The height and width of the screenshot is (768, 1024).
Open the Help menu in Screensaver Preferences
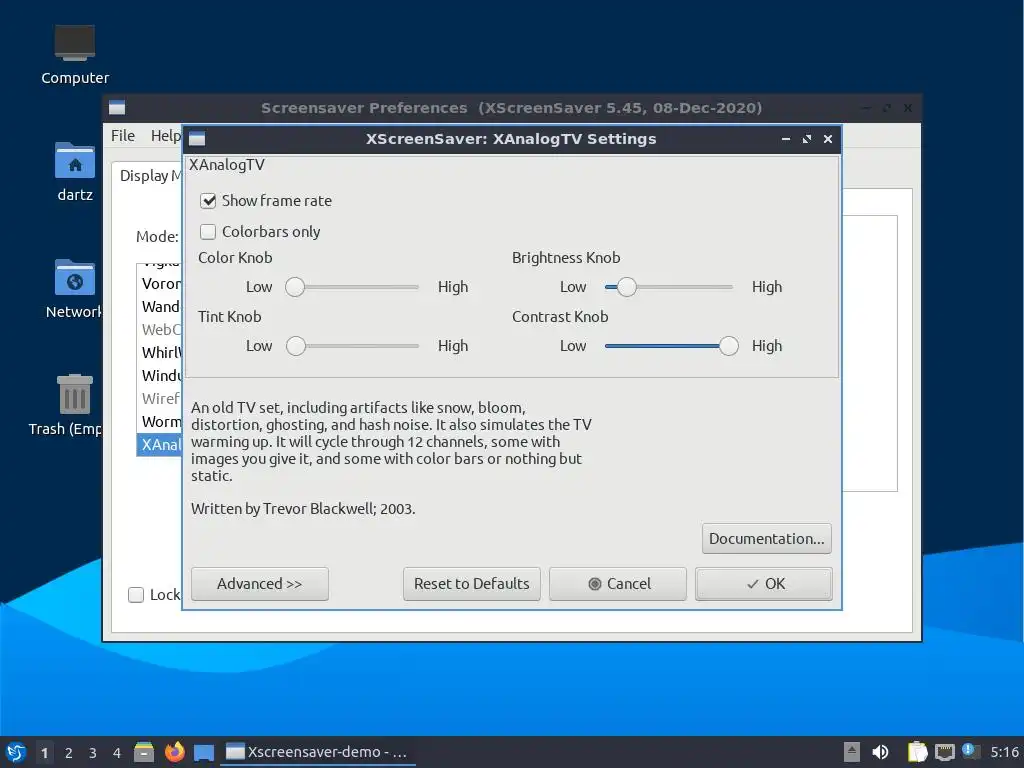click(165, 136)
